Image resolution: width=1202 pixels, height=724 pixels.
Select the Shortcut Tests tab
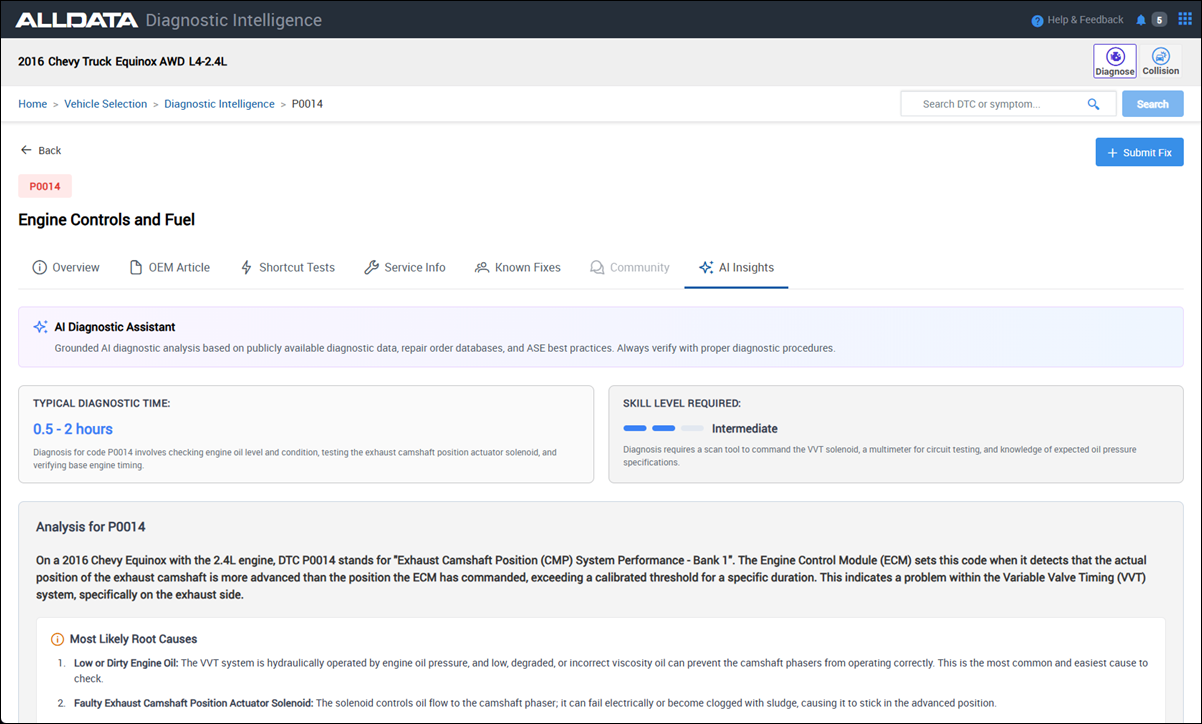click(287, 268)
